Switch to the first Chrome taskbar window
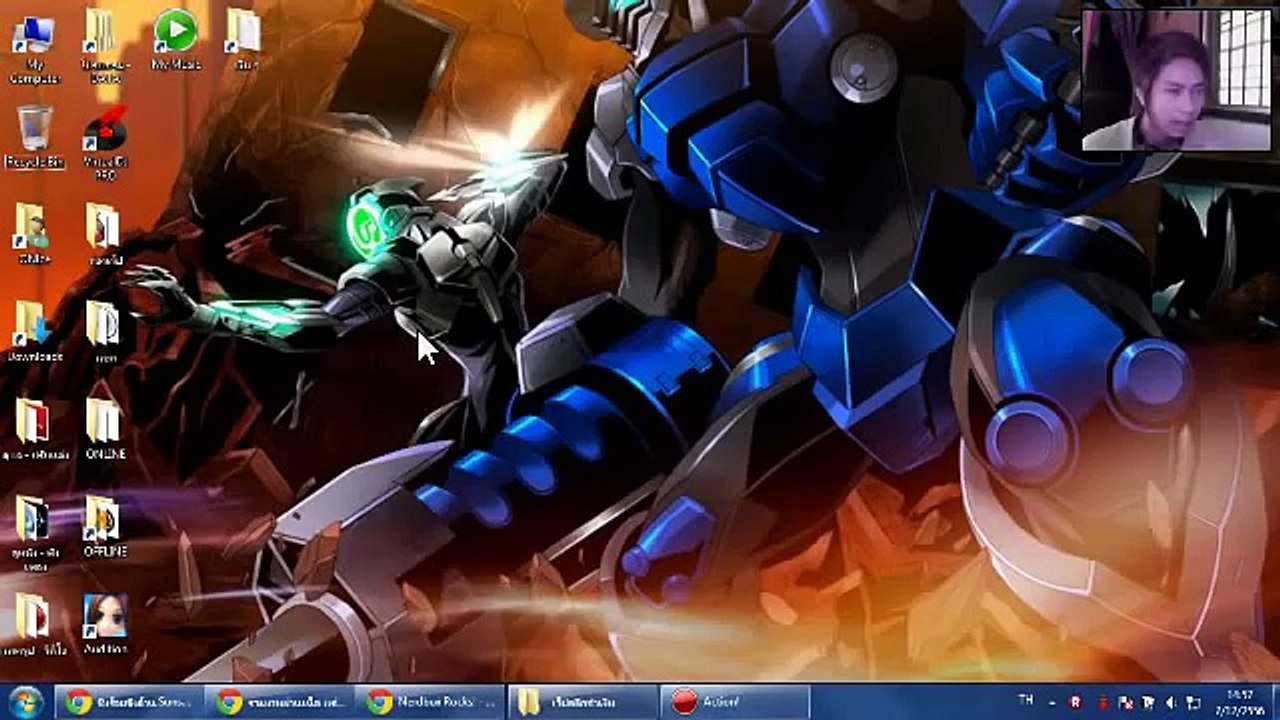 [129, 702]
